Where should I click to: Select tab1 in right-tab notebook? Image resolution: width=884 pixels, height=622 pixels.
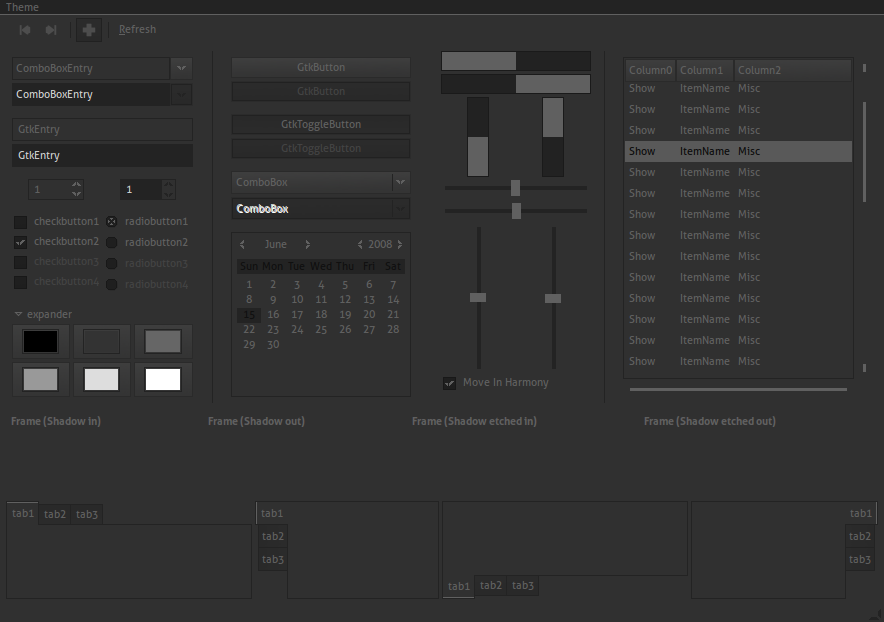point(861,513)
